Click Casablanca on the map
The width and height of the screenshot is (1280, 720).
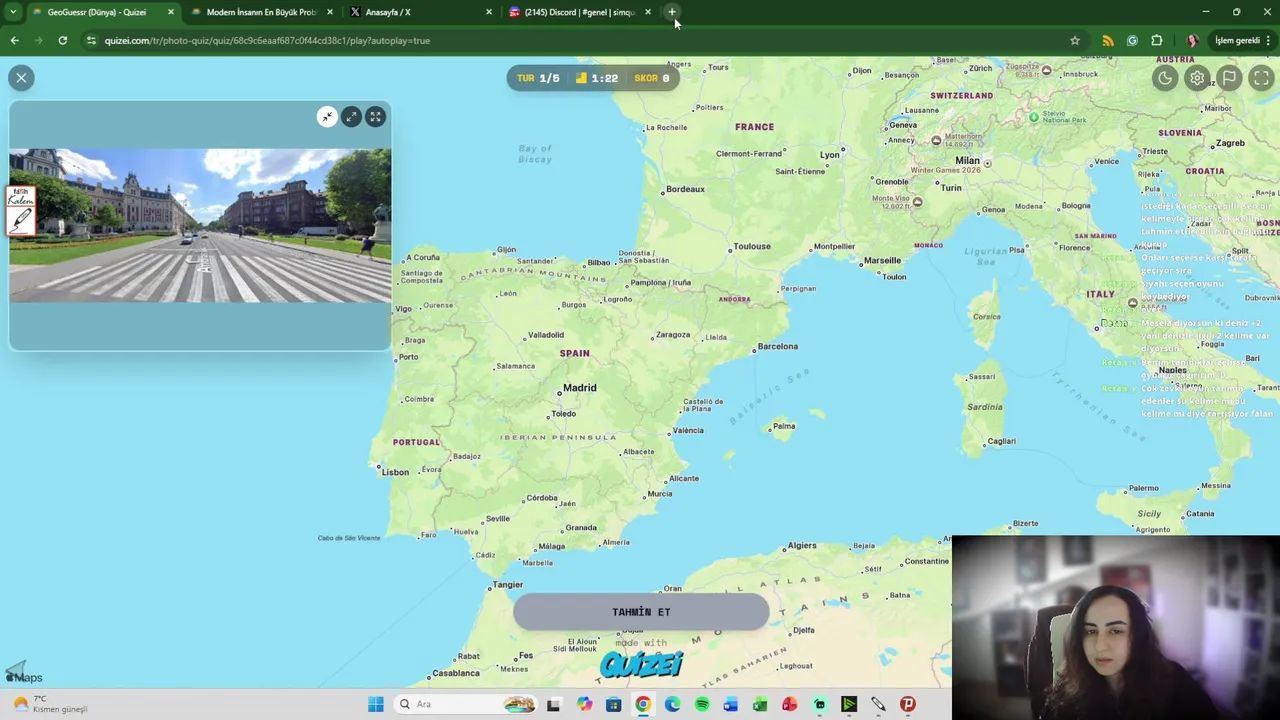click(x=456, y=673)
